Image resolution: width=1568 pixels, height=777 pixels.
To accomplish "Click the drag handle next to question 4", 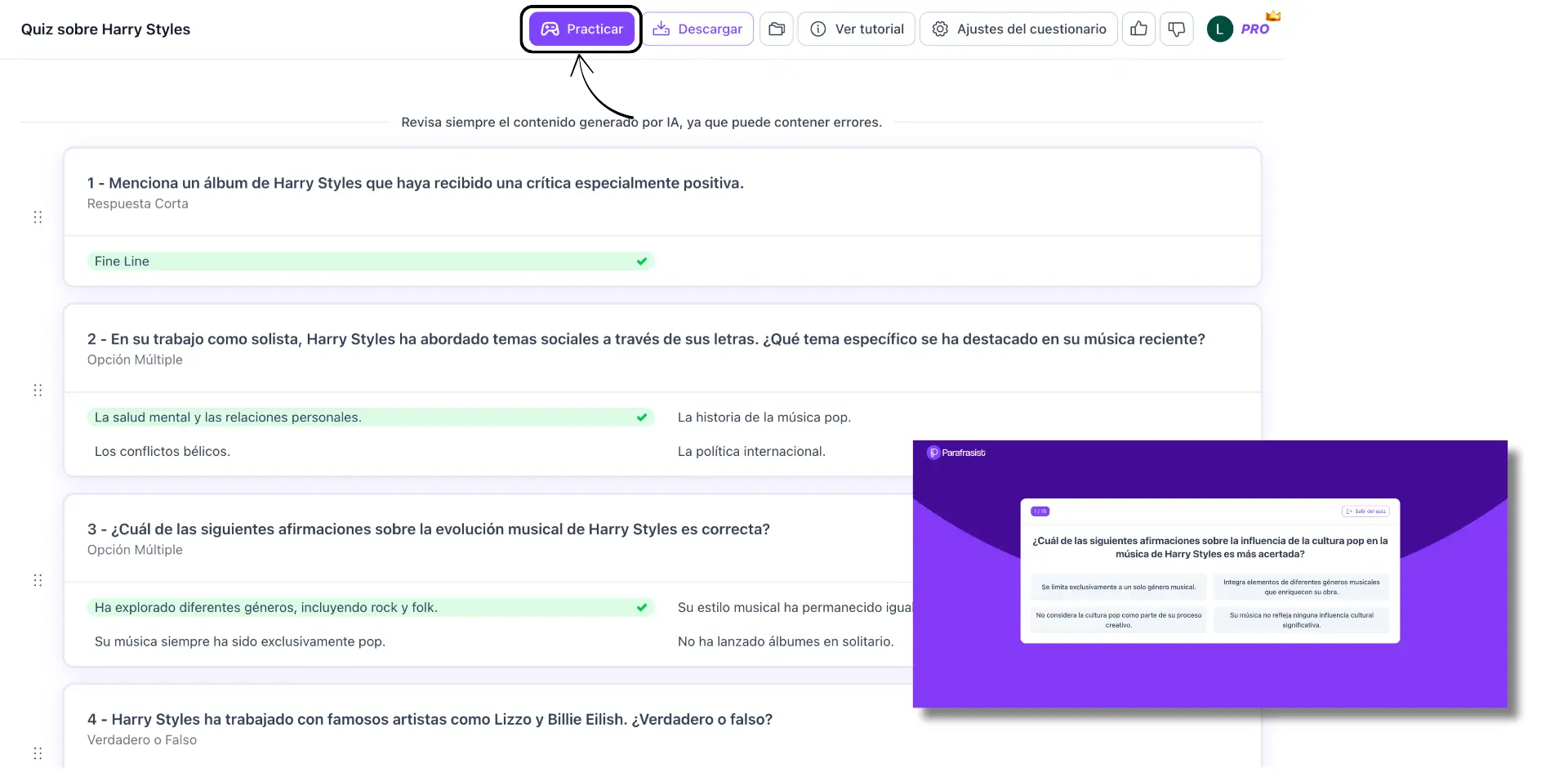I will [38, 752].
